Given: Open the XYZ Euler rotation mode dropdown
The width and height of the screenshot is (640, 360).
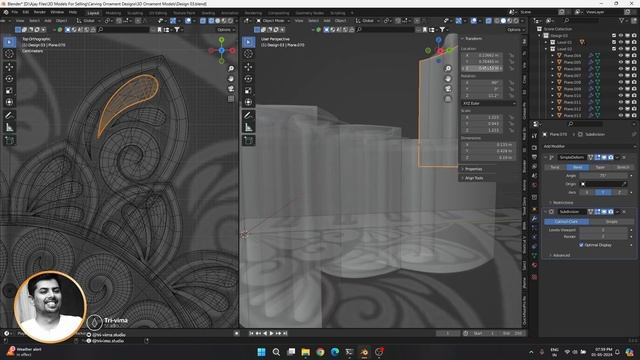Looking at the screenshot, I should coord(489,103).
